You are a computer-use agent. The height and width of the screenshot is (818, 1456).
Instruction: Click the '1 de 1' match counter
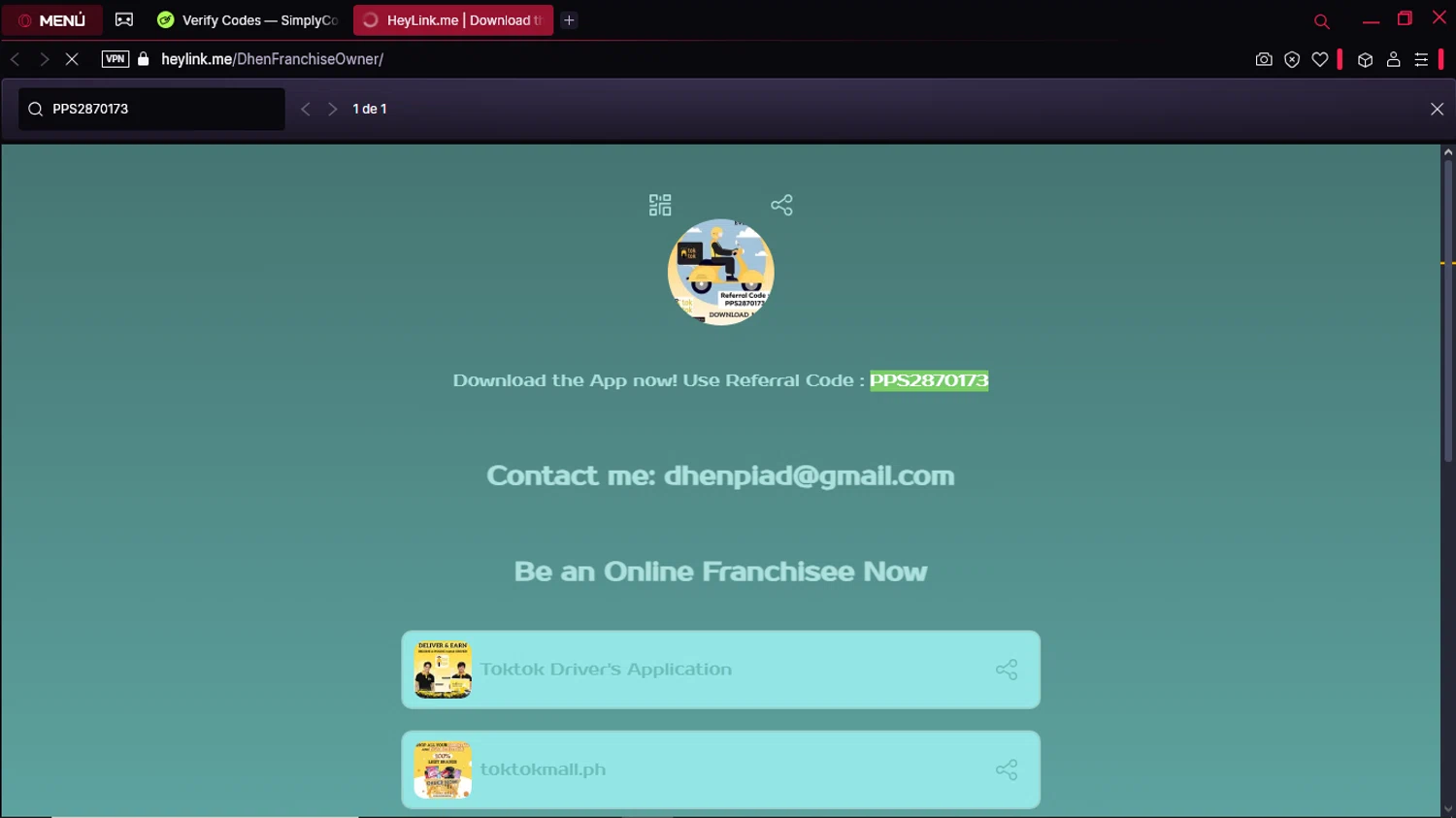coord(370,109)
